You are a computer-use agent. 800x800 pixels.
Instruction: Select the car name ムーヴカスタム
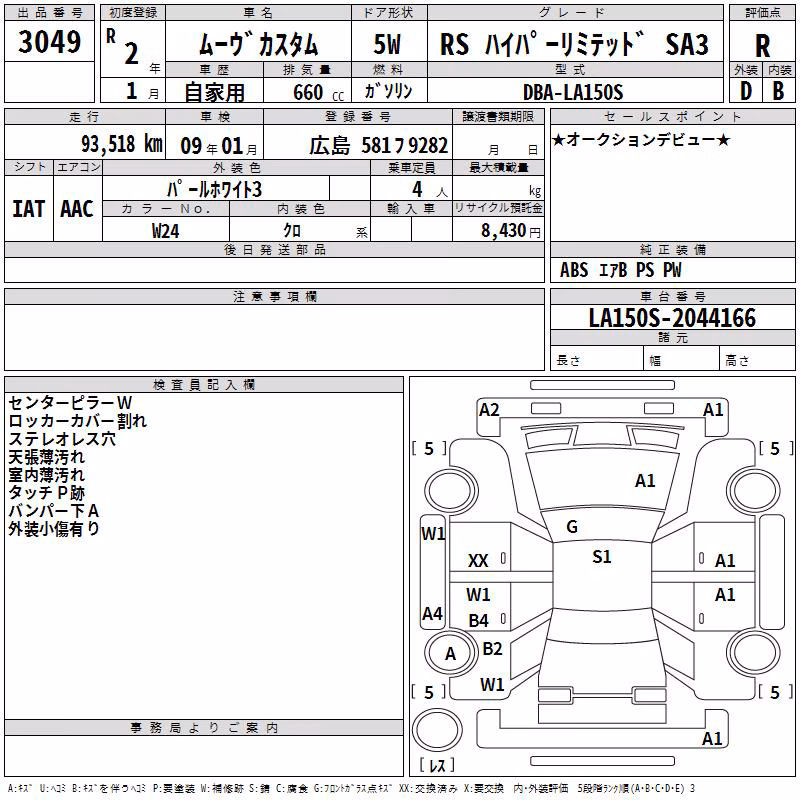[258, 44]
